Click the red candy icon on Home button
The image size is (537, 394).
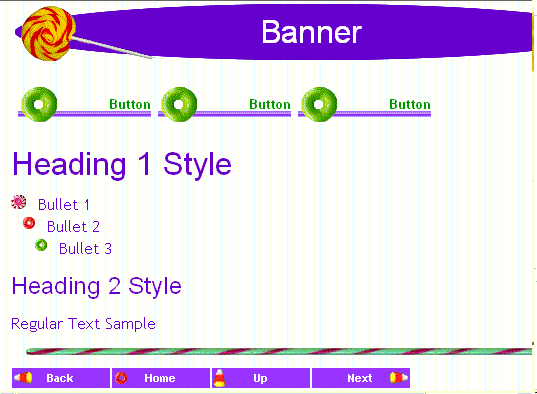[x=121, y=378]
